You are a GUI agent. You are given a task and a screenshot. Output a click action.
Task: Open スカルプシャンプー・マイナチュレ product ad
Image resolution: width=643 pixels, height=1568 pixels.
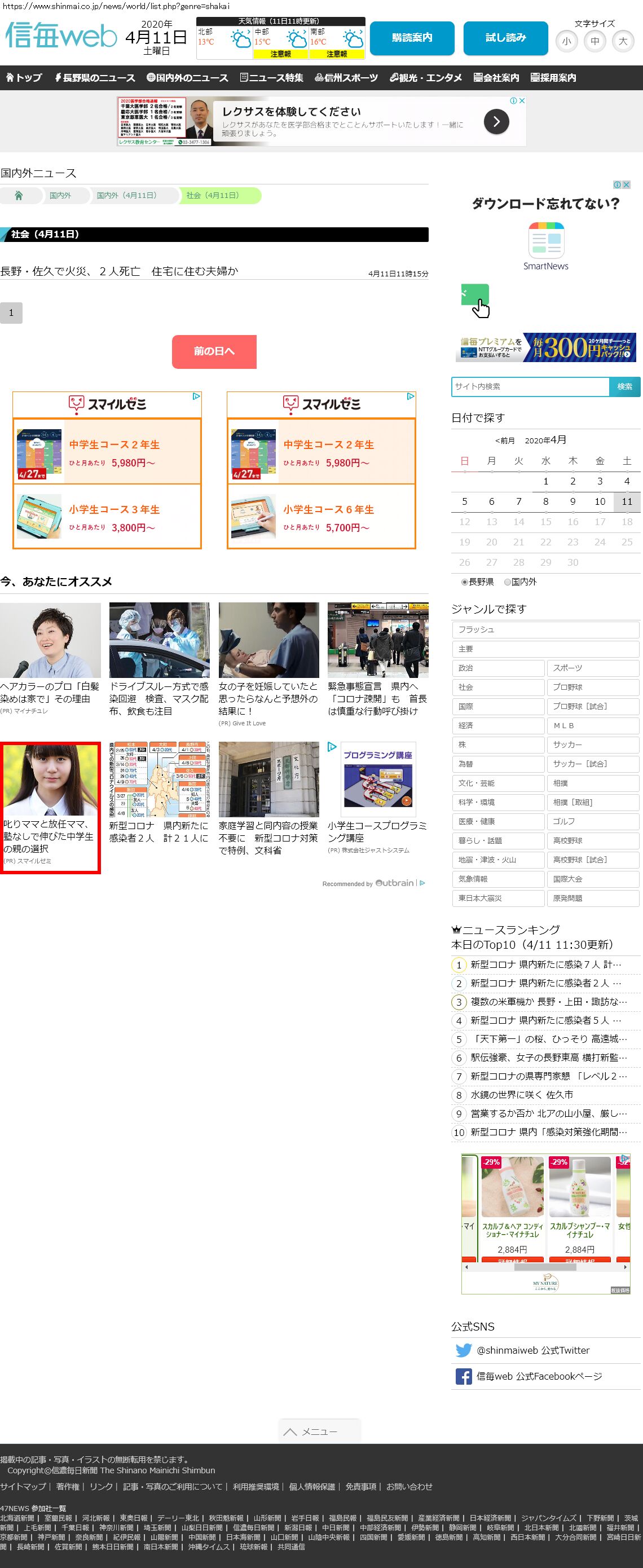point(580,1208)
